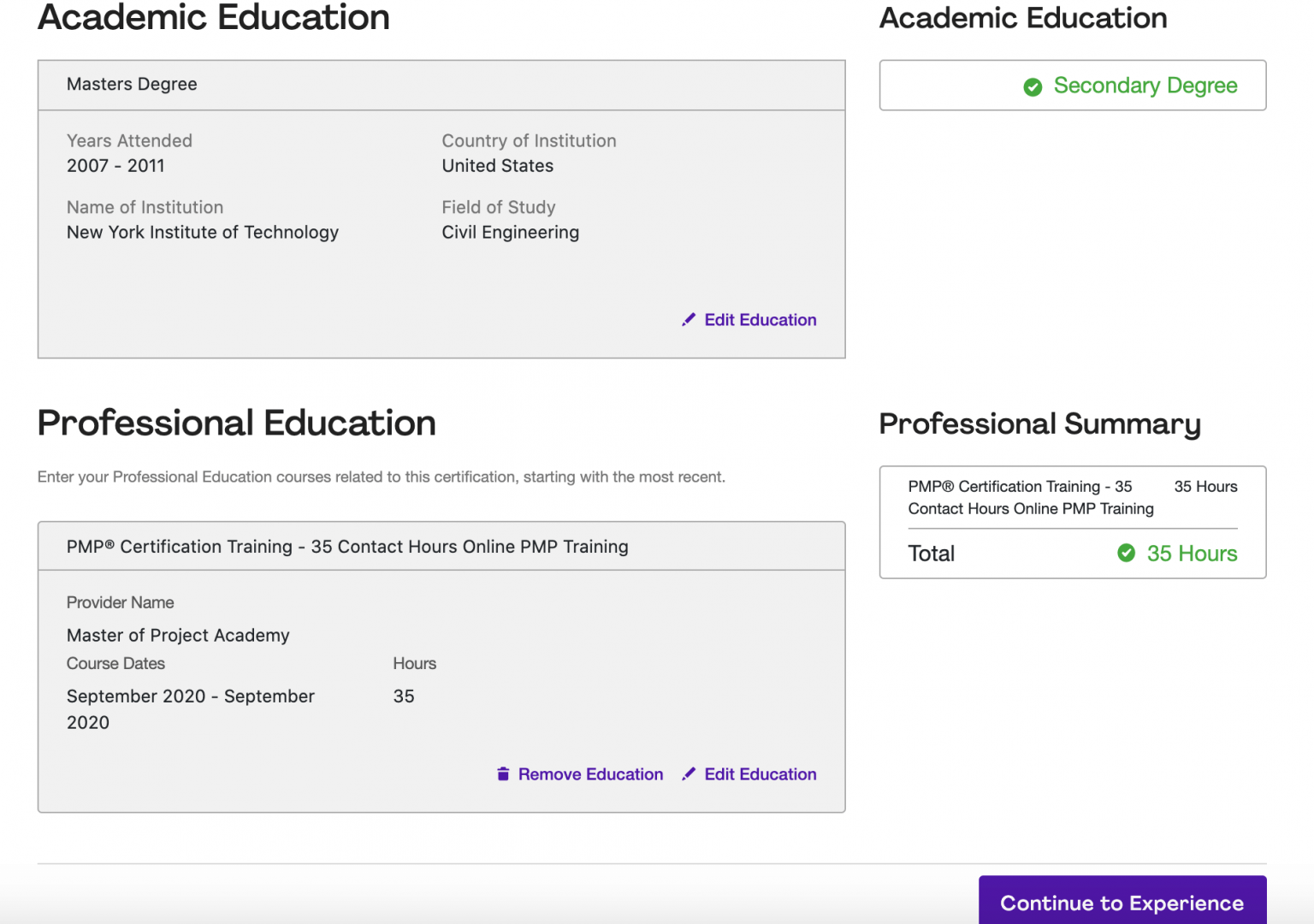Screen dimensions: 1314x924
Task: Click the Course Dates value September 2020
Action: tap(190, 708)
